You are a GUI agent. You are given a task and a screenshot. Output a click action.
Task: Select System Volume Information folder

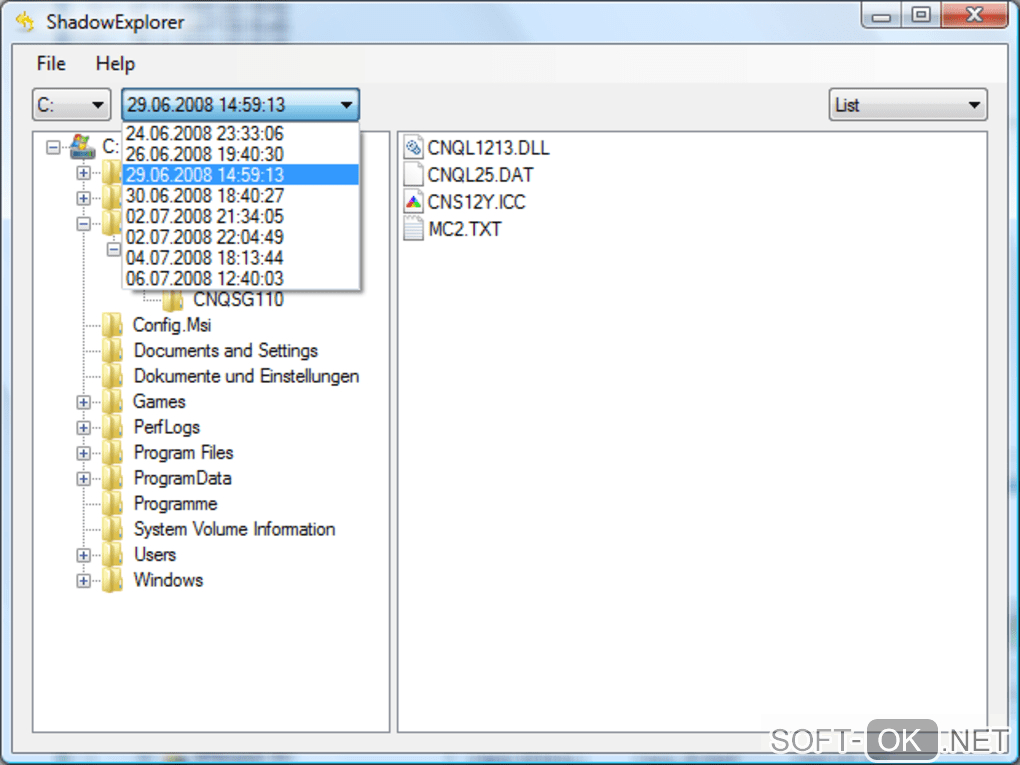point(235,529)
